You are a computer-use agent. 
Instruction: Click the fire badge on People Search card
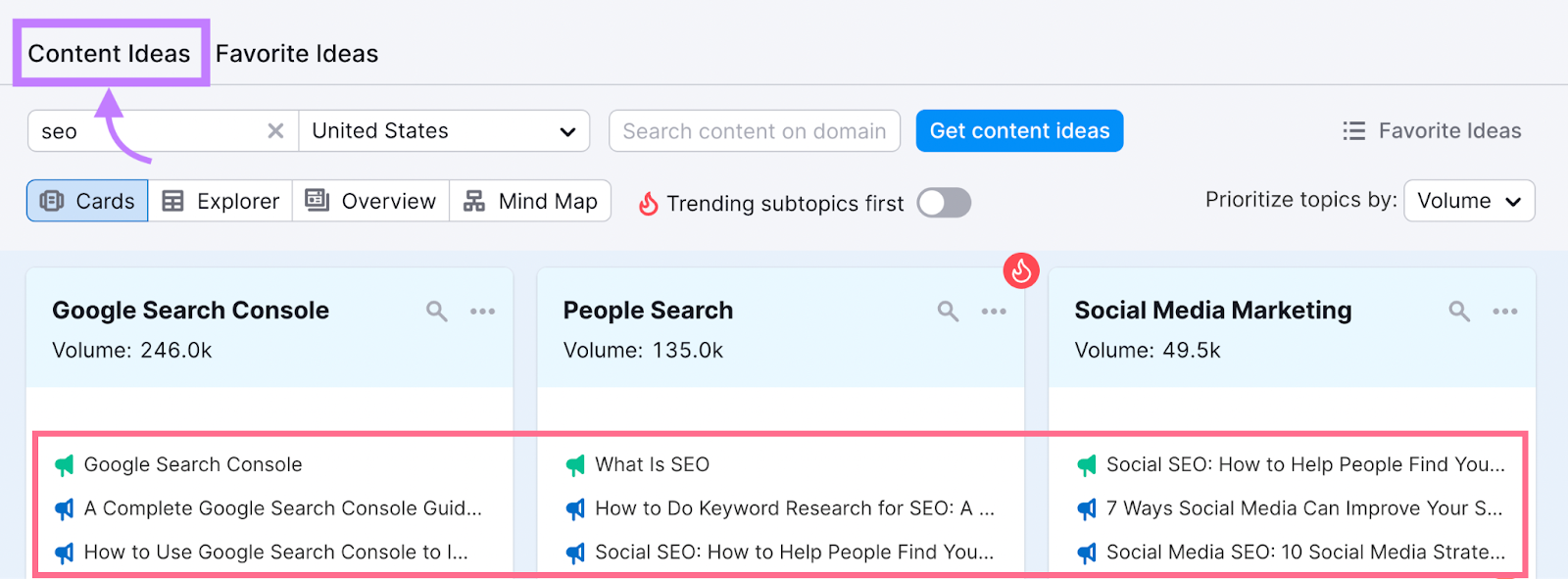point(1021,271)
